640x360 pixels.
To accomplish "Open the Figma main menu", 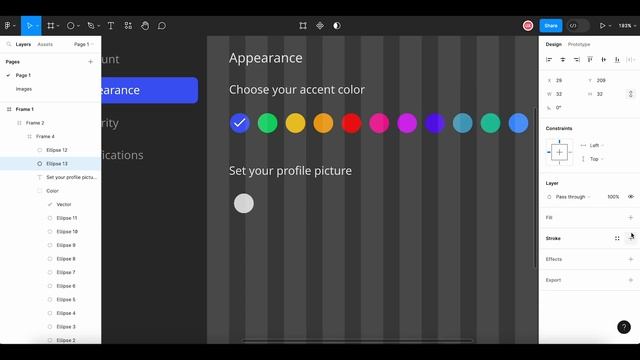I will [x=8, y=26].
